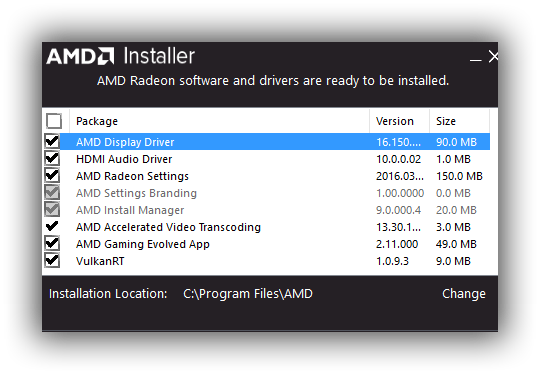Uncheck AMD Accelerated Video Transcoding checkmark

click(52, 227)
